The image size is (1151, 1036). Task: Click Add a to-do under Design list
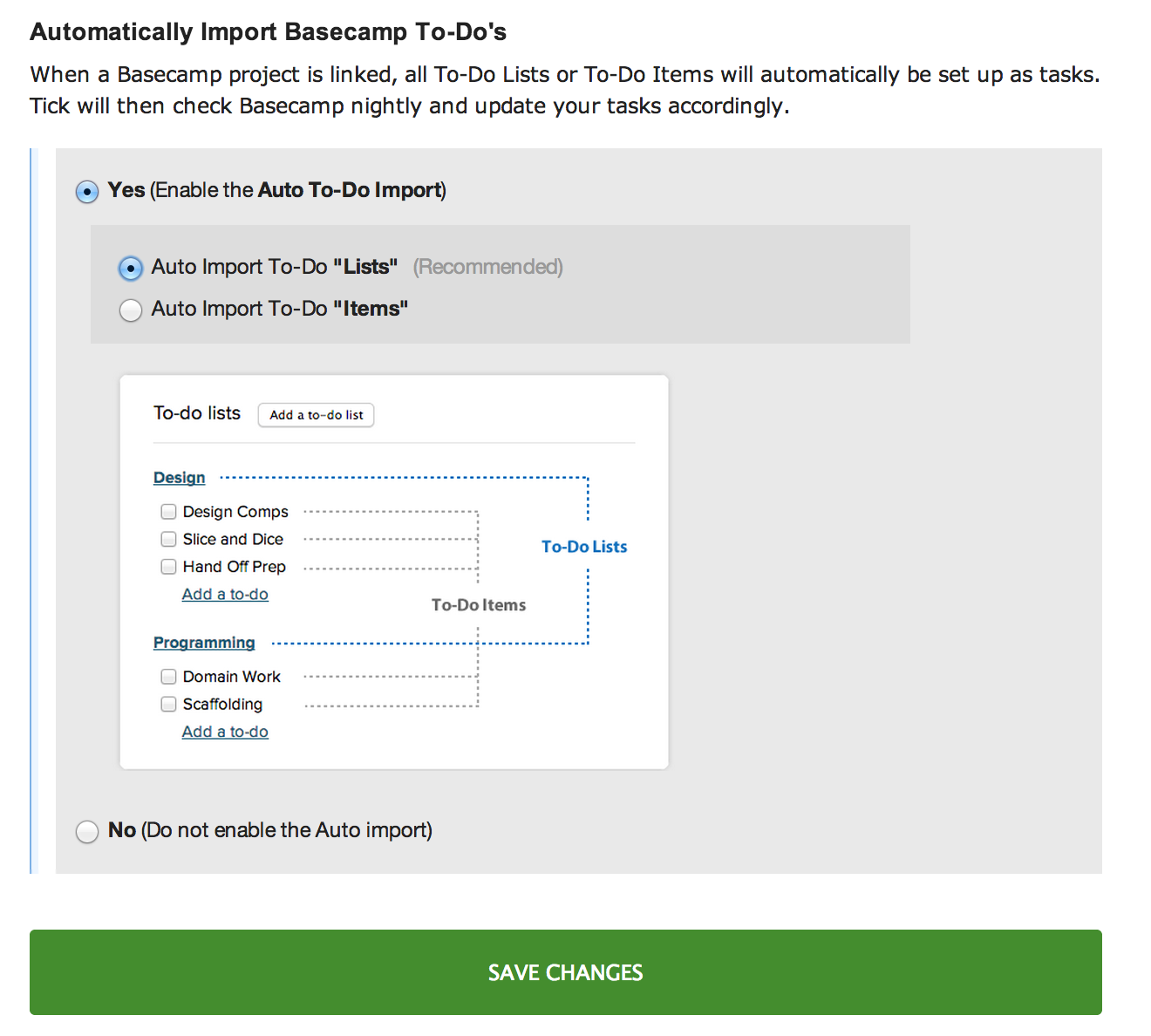pos(225,594)
